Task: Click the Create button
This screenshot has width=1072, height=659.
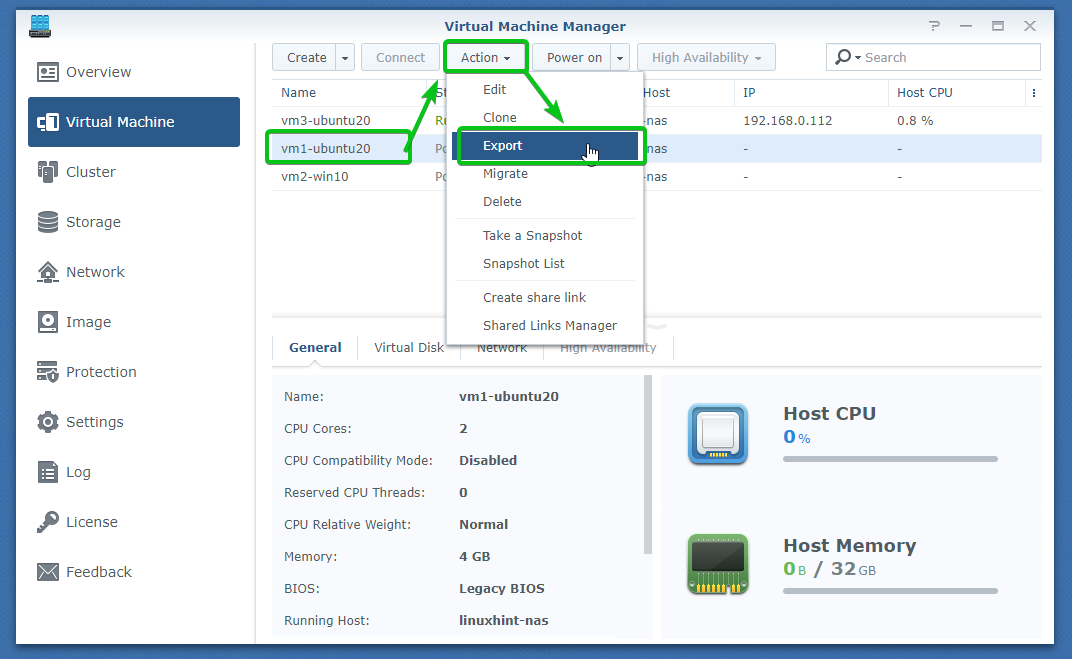Action: (x=306, y=57)
